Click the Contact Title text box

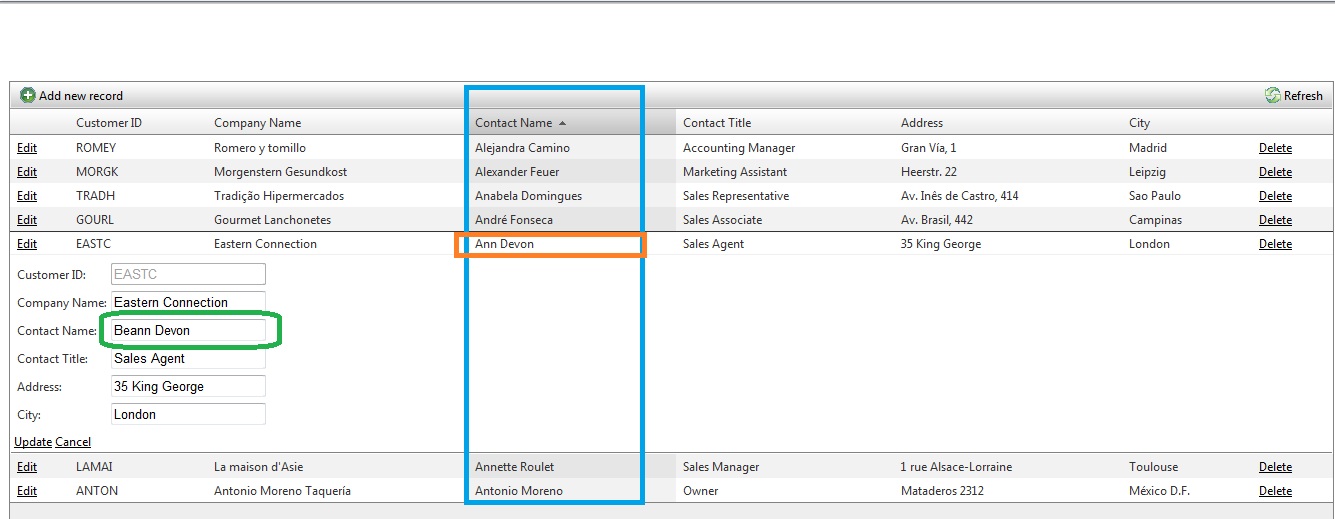[x=188, y=358]
